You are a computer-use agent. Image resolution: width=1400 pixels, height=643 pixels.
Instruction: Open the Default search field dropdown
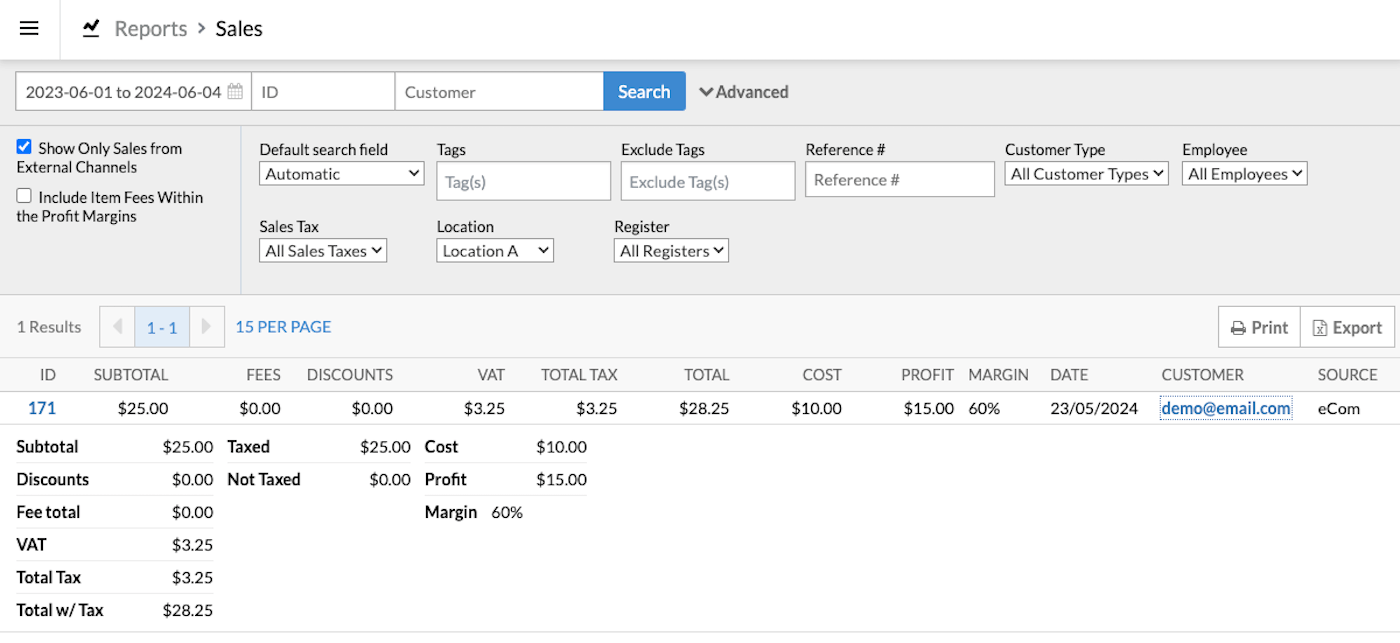342,174
